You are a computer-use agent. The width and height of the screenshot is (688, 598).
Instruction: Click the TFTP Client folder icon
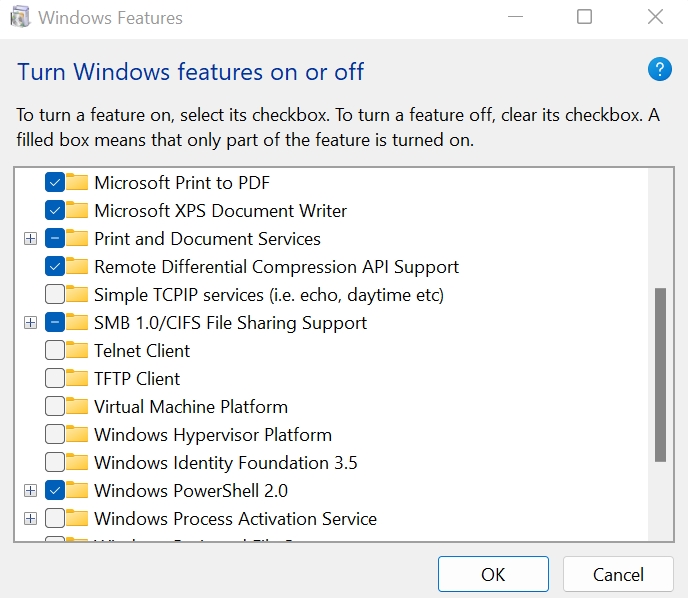click(x=77, y=379)
